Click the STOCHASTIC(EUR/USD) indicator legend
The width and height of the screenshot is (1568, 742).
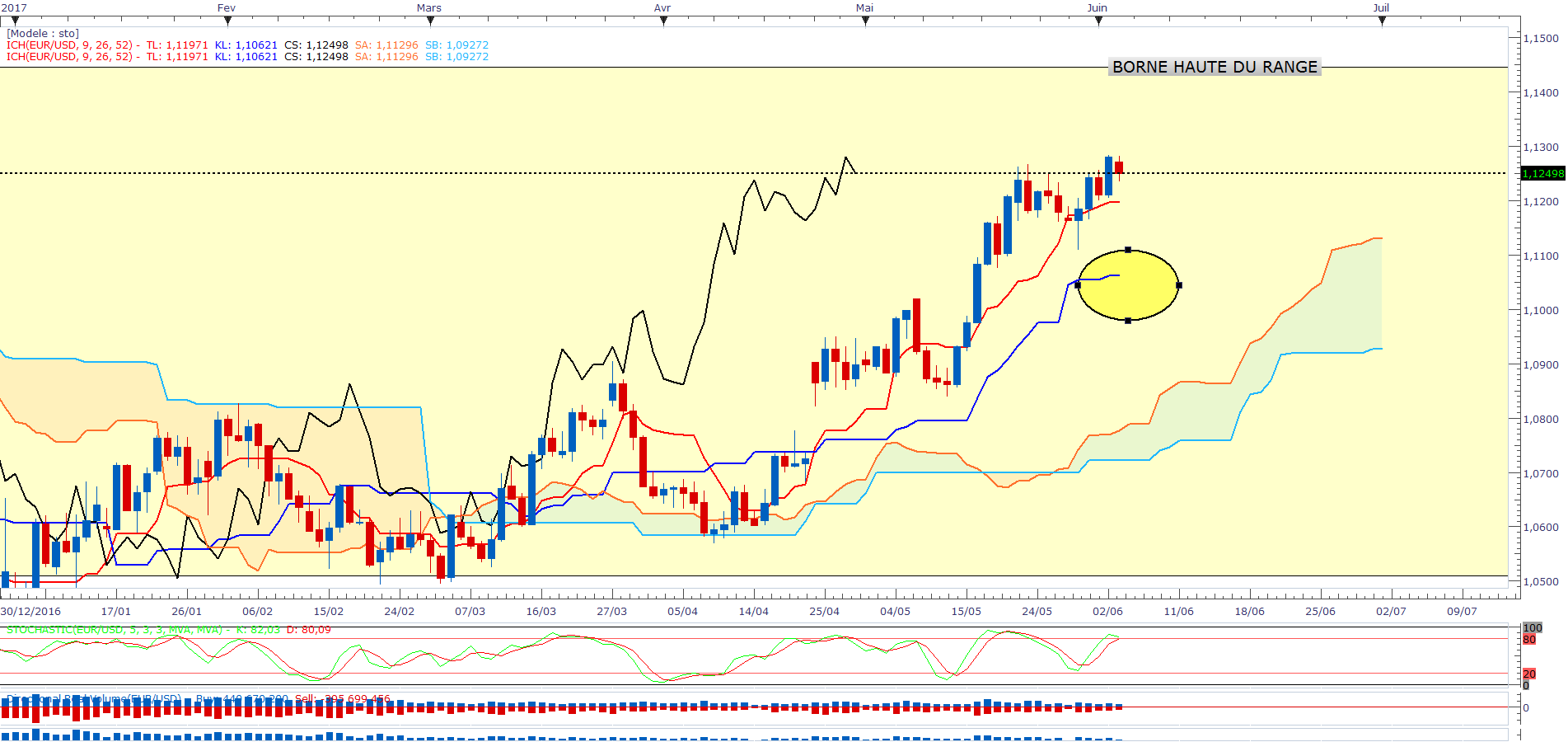click(169, 630)
